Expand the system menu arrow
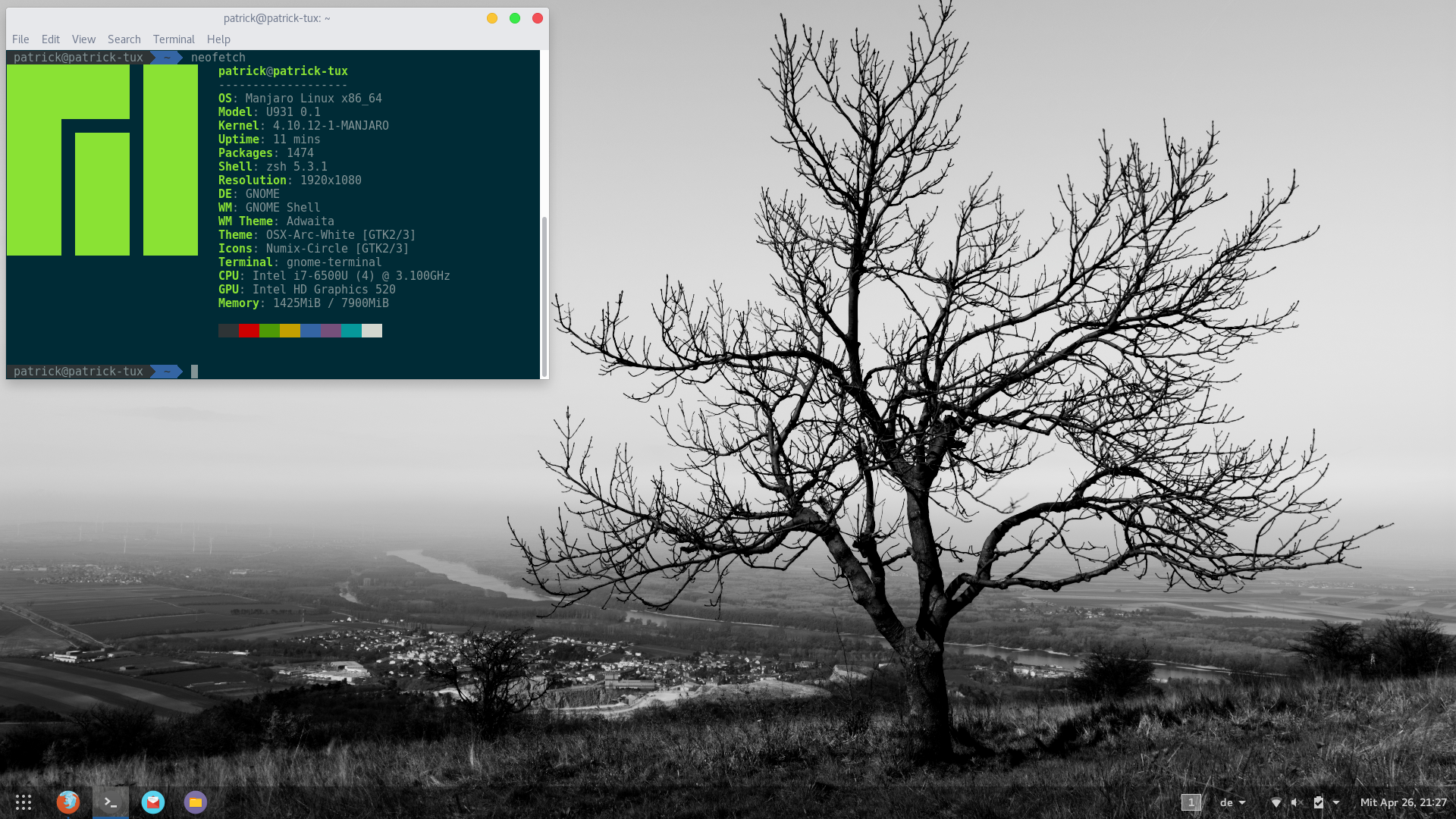Viewport: 1456px width, 819px height. pos(1336,802)
